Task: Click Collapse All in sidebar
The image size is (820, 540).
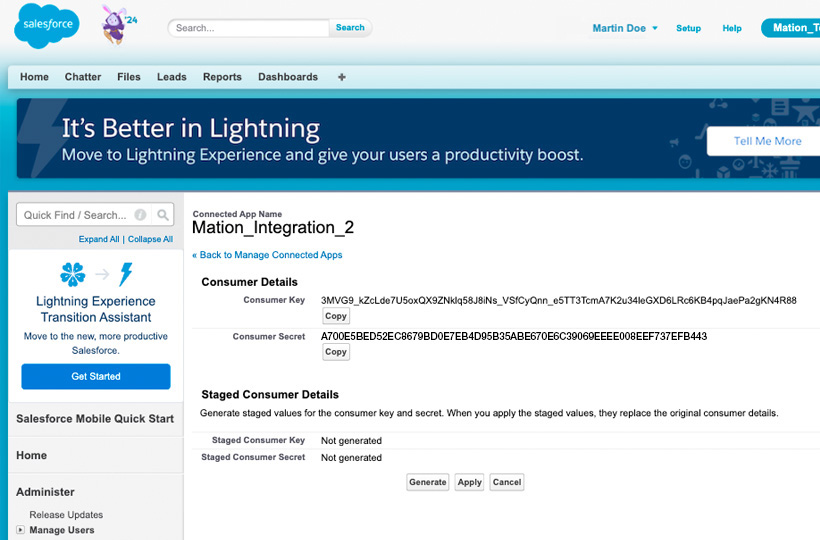Action: [150, 239]
